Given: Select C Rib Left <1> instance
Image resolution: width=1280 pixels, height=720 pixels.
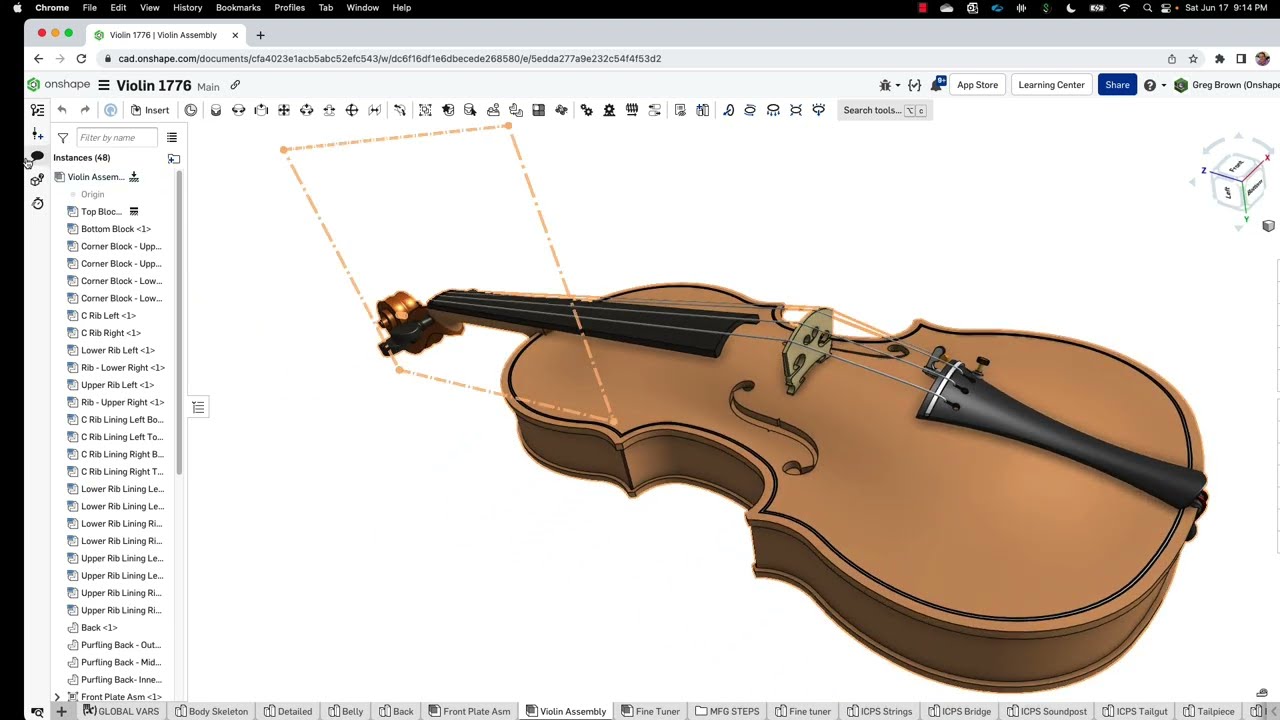Looking at the screenshot, I should coord(110,316).
